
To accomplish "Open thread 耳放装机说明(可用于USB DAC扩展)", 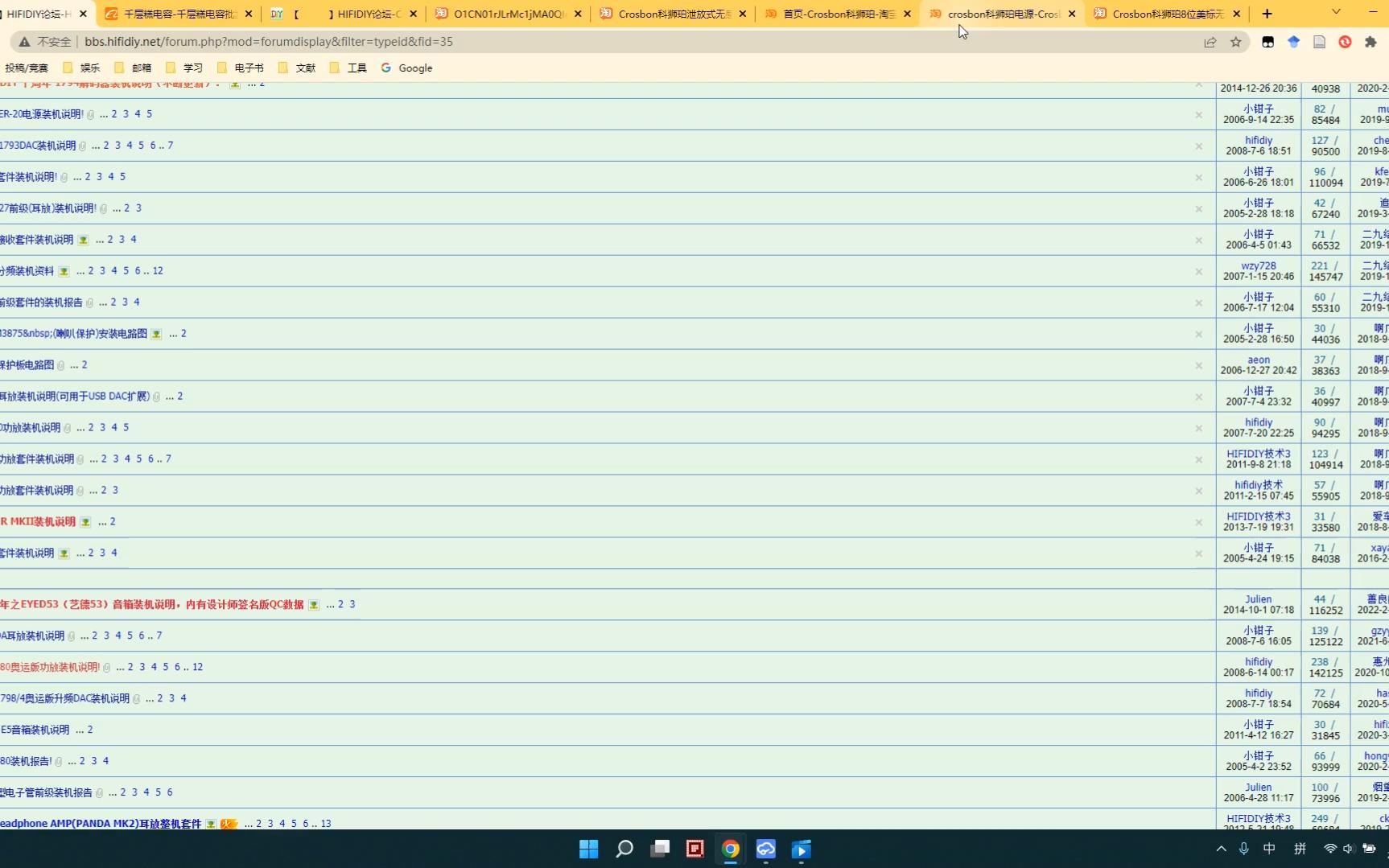I will coord(75,397).
